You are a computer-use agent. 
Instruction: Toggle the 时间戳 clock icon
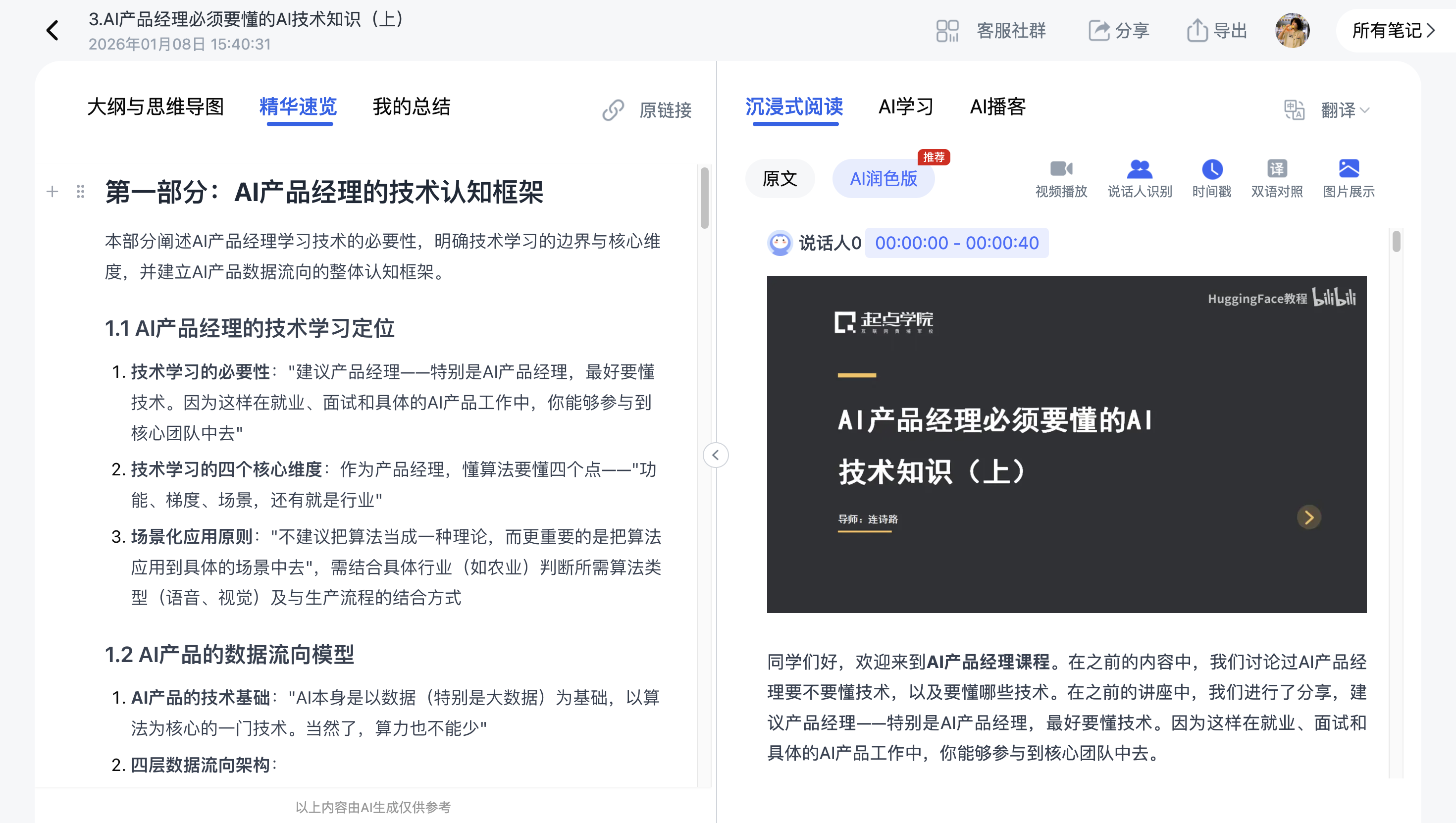1212,168
